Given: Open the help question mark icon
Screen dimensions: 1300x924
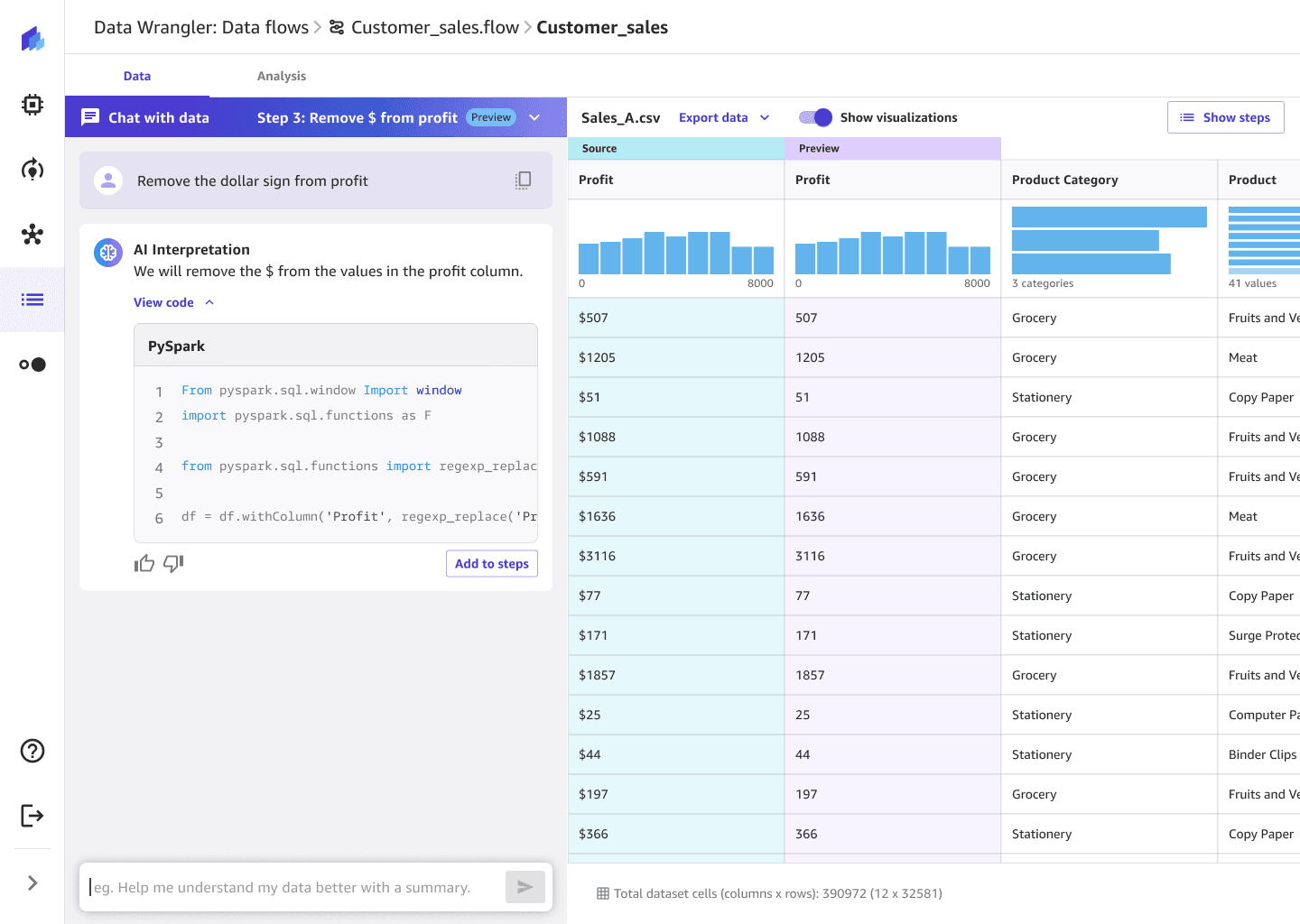Looking at the screenshot, I should click(x=32, y=751).
